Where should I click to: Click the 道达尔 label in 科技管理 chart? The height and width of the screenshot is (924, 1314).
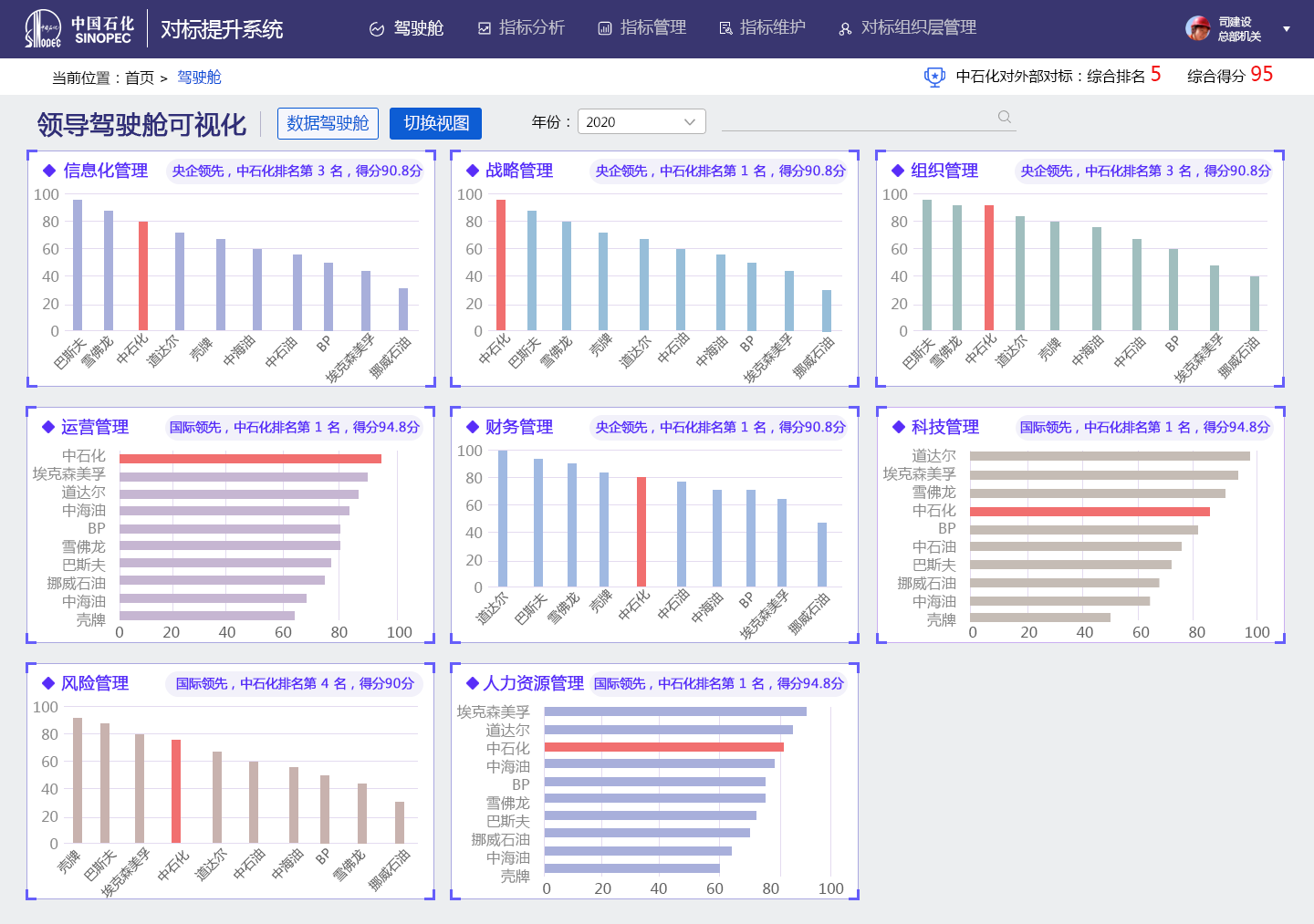tap(934, 456)
